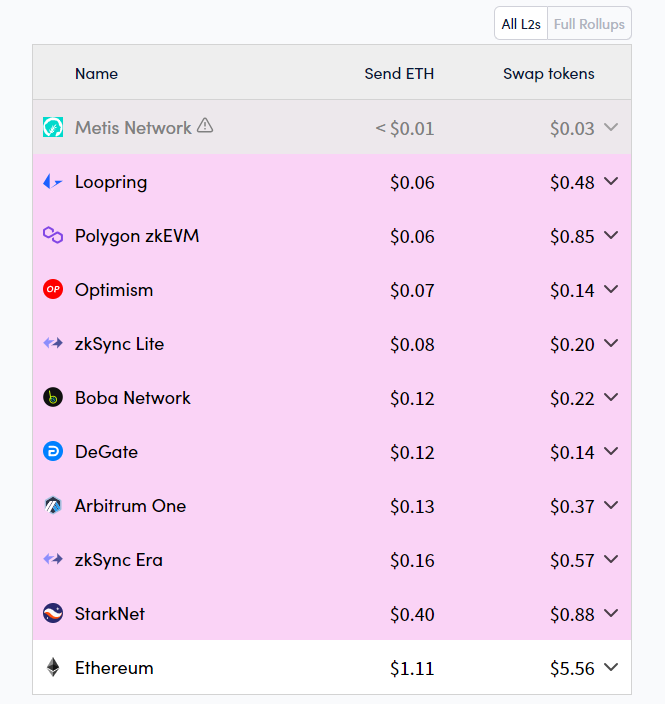Click the Arbitrum One logo icon
Screen dimensions: 665x704
coord(53,506)
